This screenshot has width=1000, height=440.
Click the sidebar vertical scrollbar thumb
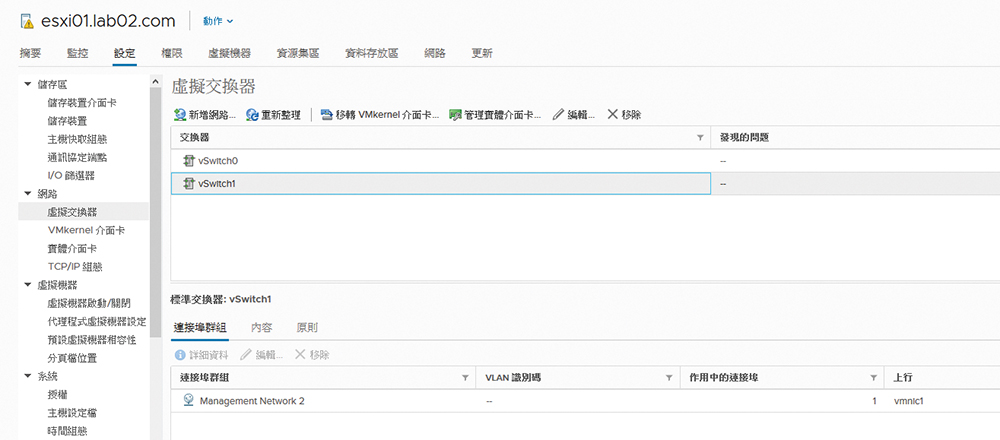point(156,212)
